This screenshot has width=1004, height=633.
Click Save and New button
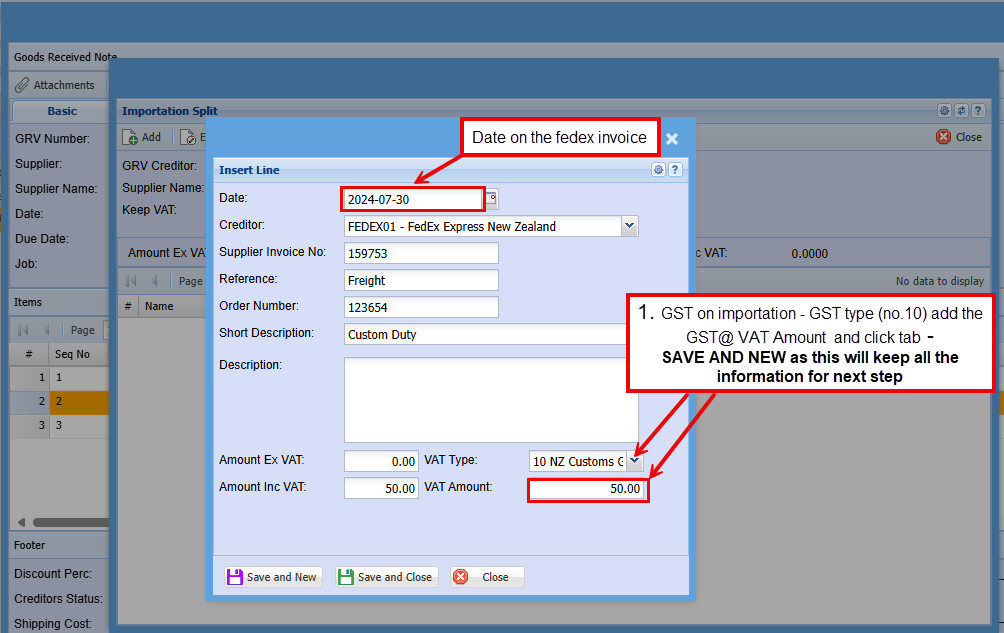point(272,577)
